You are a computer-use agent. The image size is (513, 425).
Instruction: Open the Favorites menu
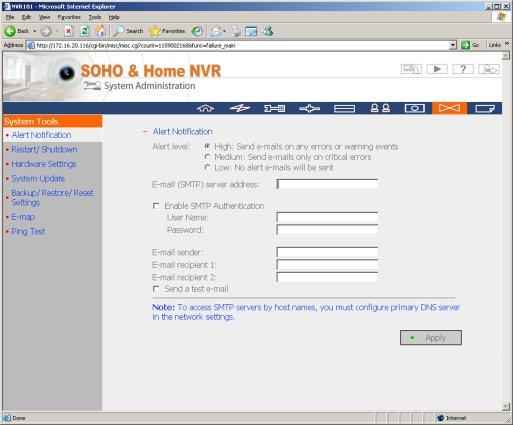click(x=69, y=17)
